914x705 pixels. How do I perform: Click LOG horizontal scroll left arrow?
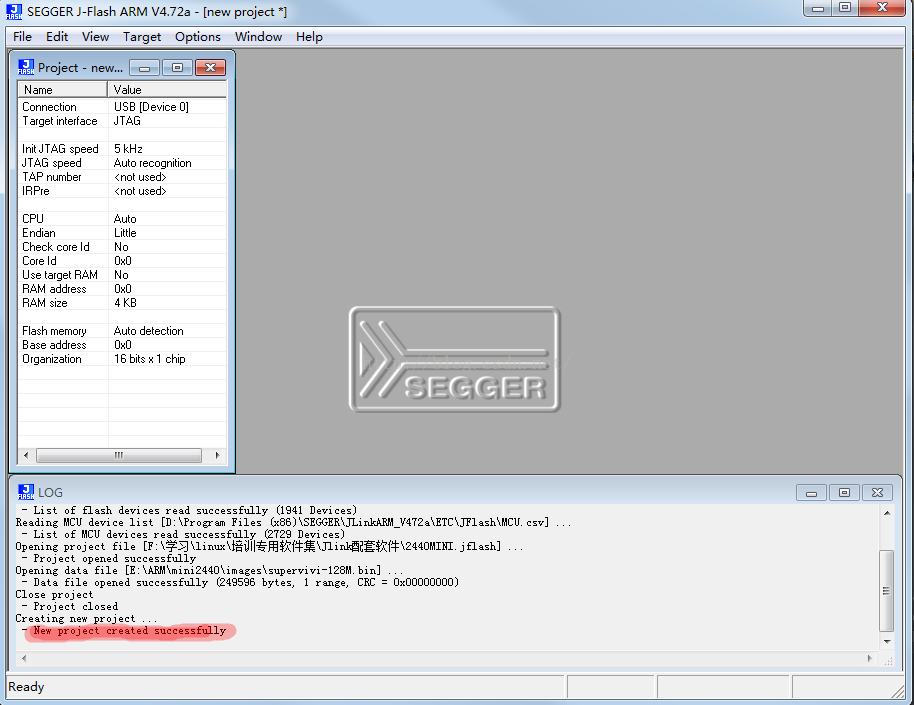coord(23,658)
